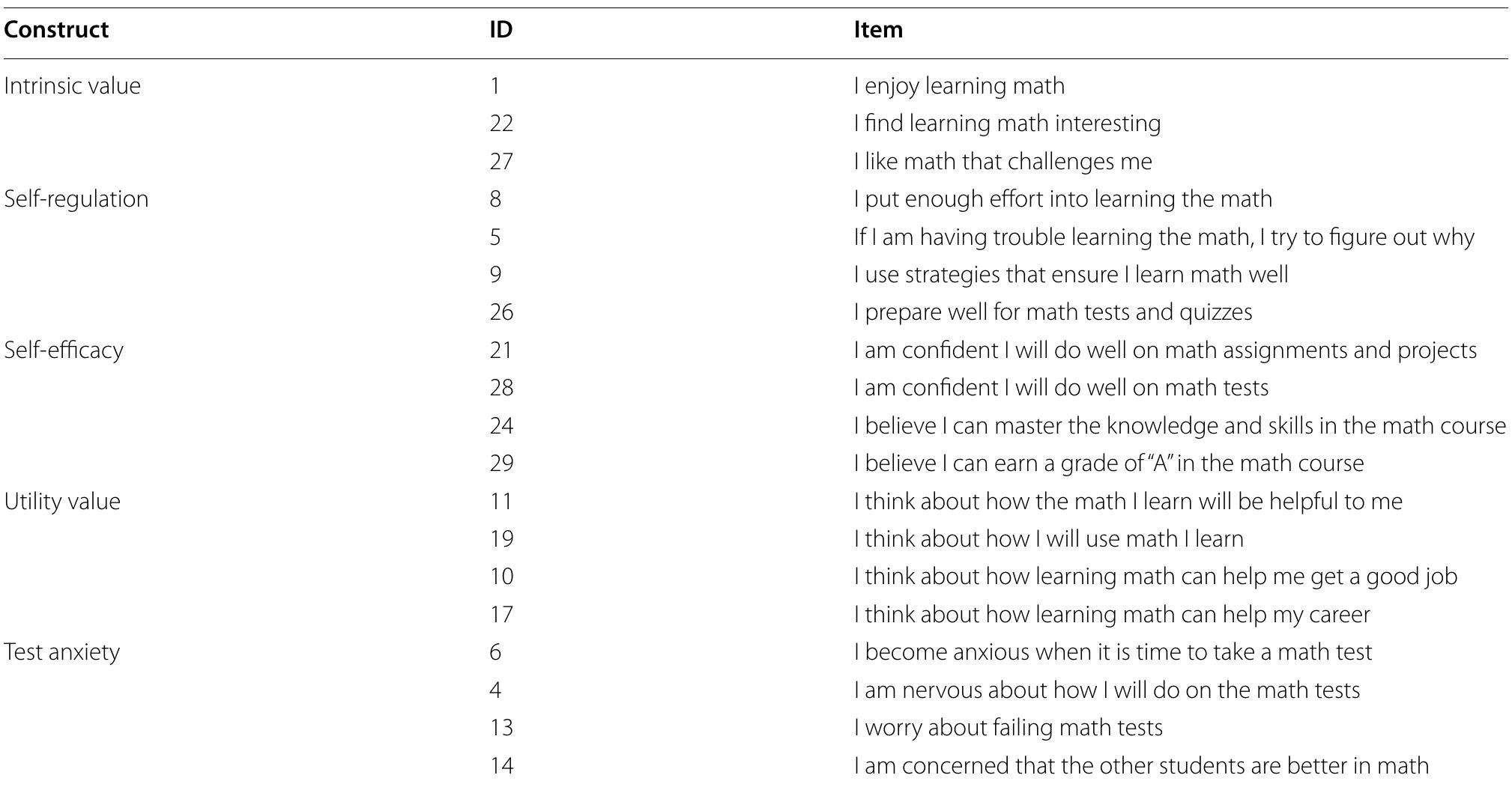Select the Self-regulation construct label
This screenshot has height=790, width=1512.
[76, 199]
